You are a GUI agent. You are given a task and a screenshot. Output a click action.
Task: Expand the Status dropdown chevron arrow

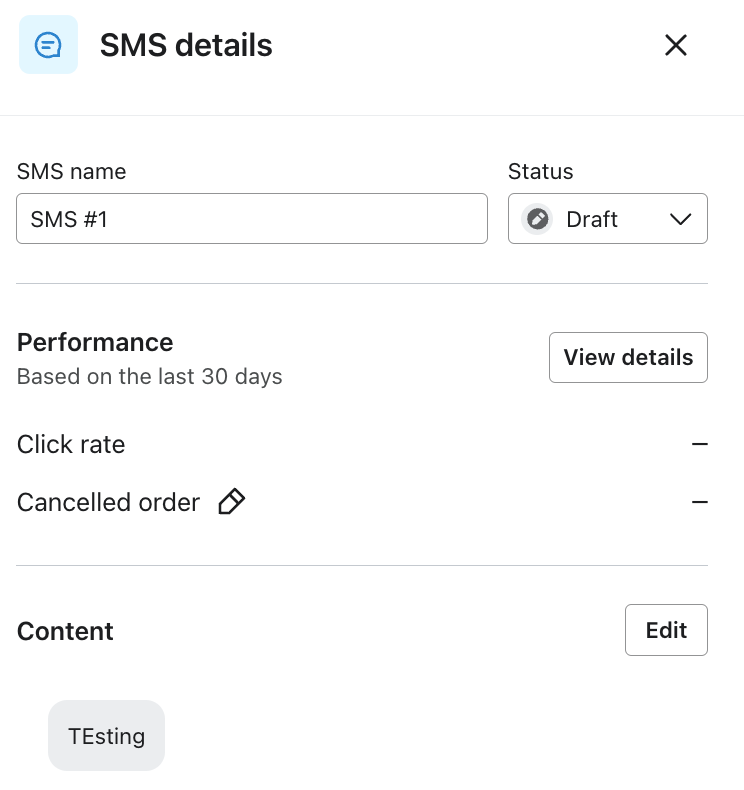pos(680,219)
